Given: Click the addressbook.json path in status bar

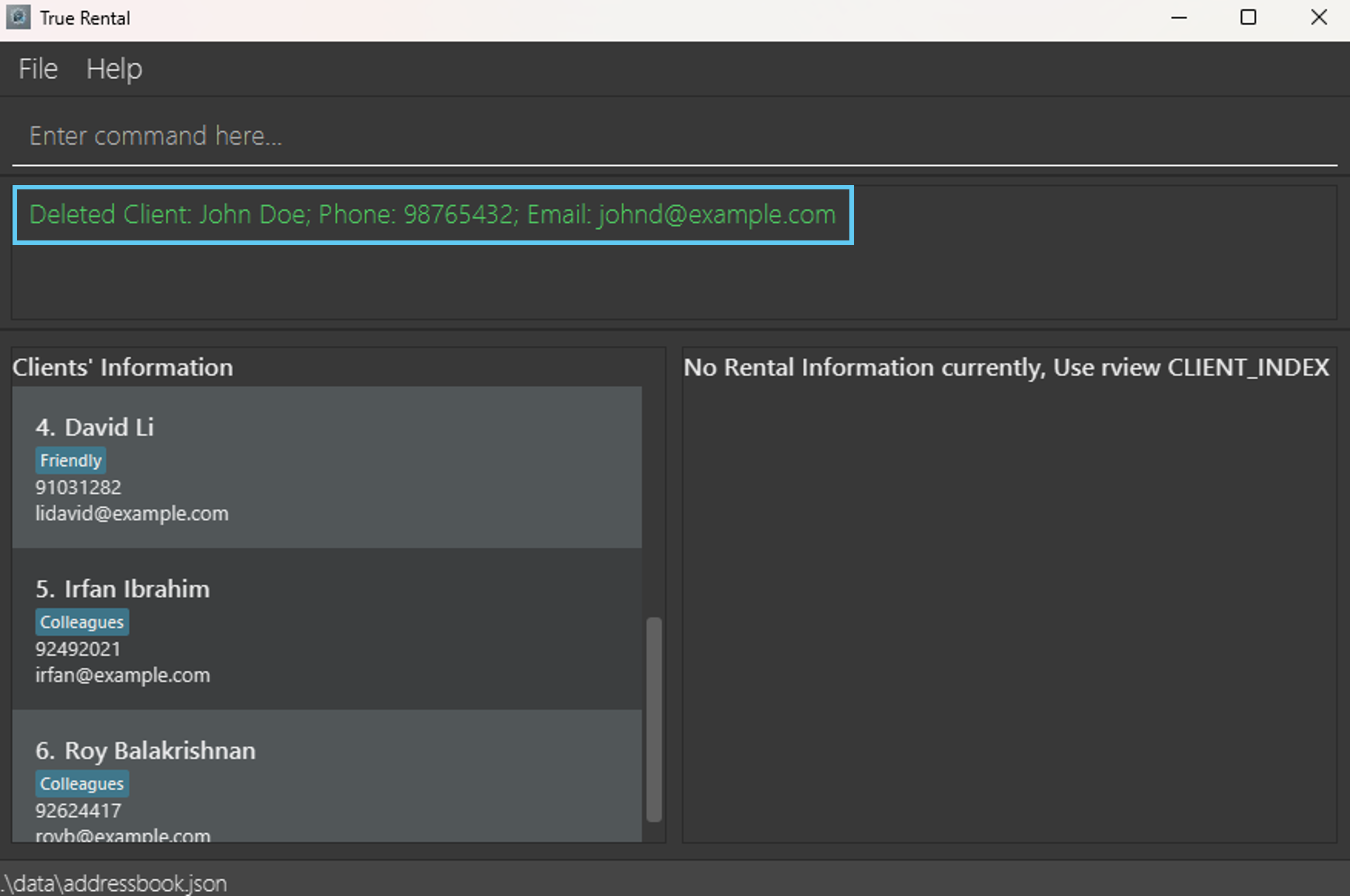Looking at the screenshot, I should [x=114, y=883].
